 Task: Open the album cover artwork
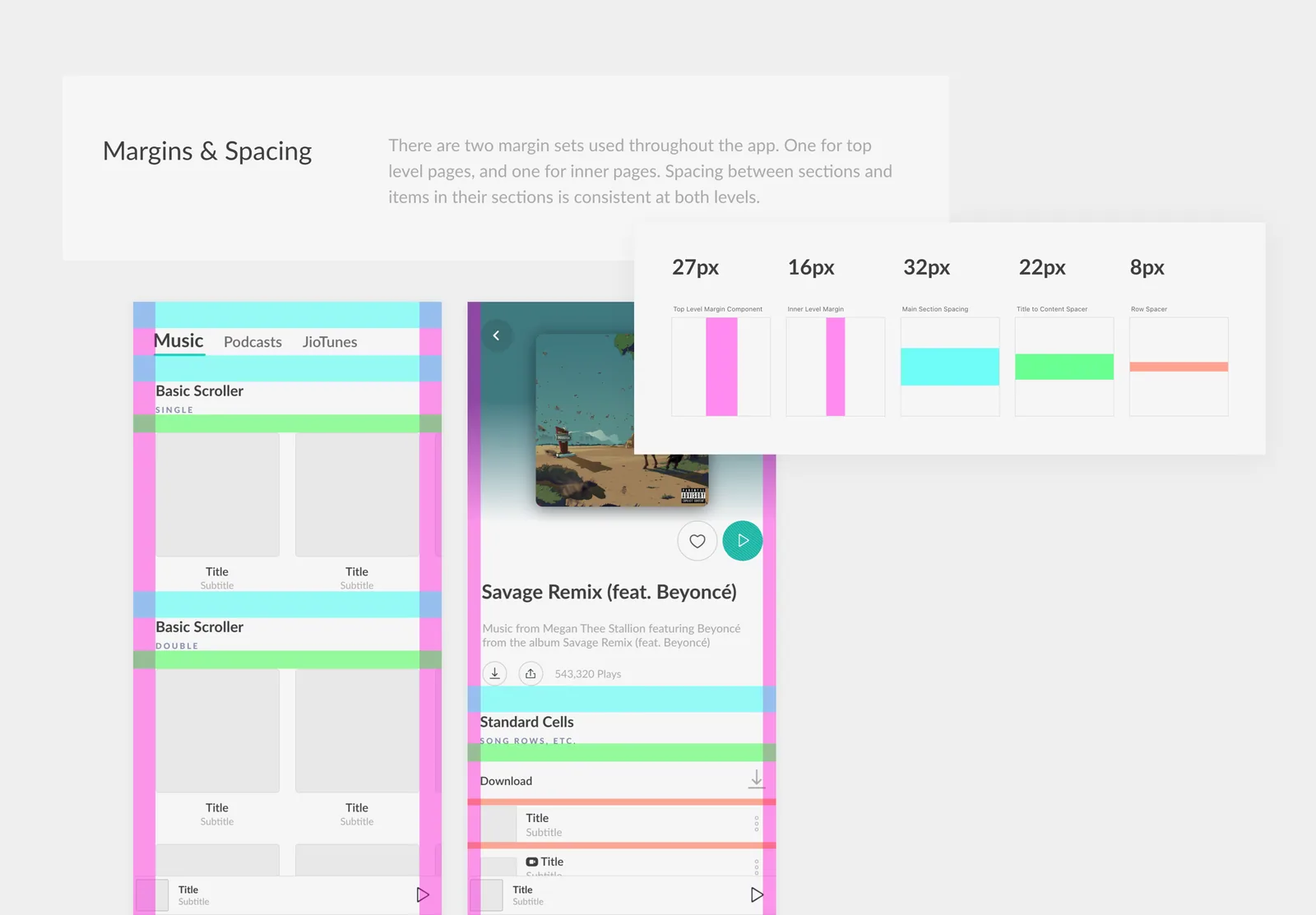click(622, 420)
